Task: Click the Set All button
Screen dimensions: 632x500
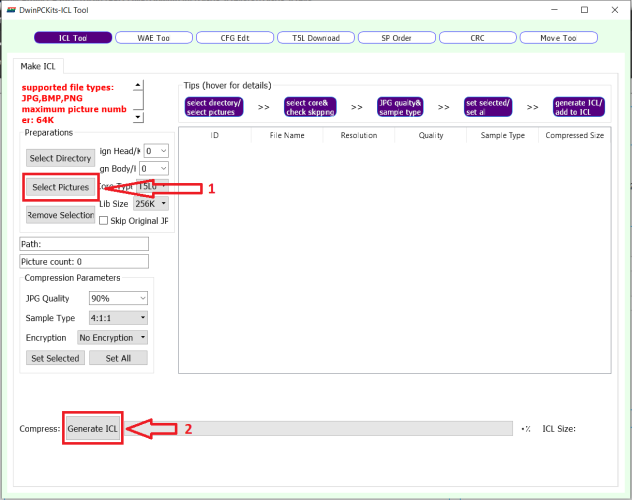Action: click(x=118, y=358)
